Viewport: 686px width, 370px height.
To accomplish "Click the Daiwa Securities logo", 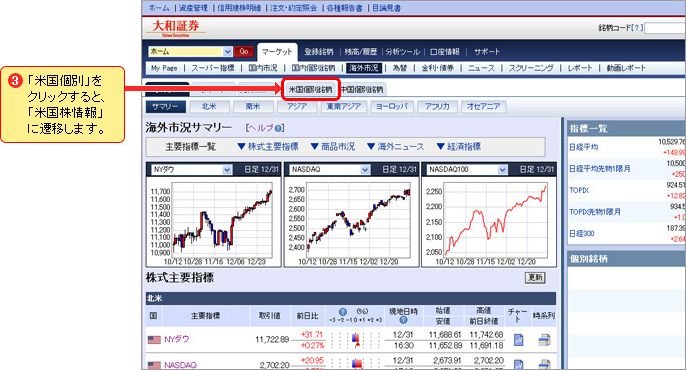I will (176, 28).
